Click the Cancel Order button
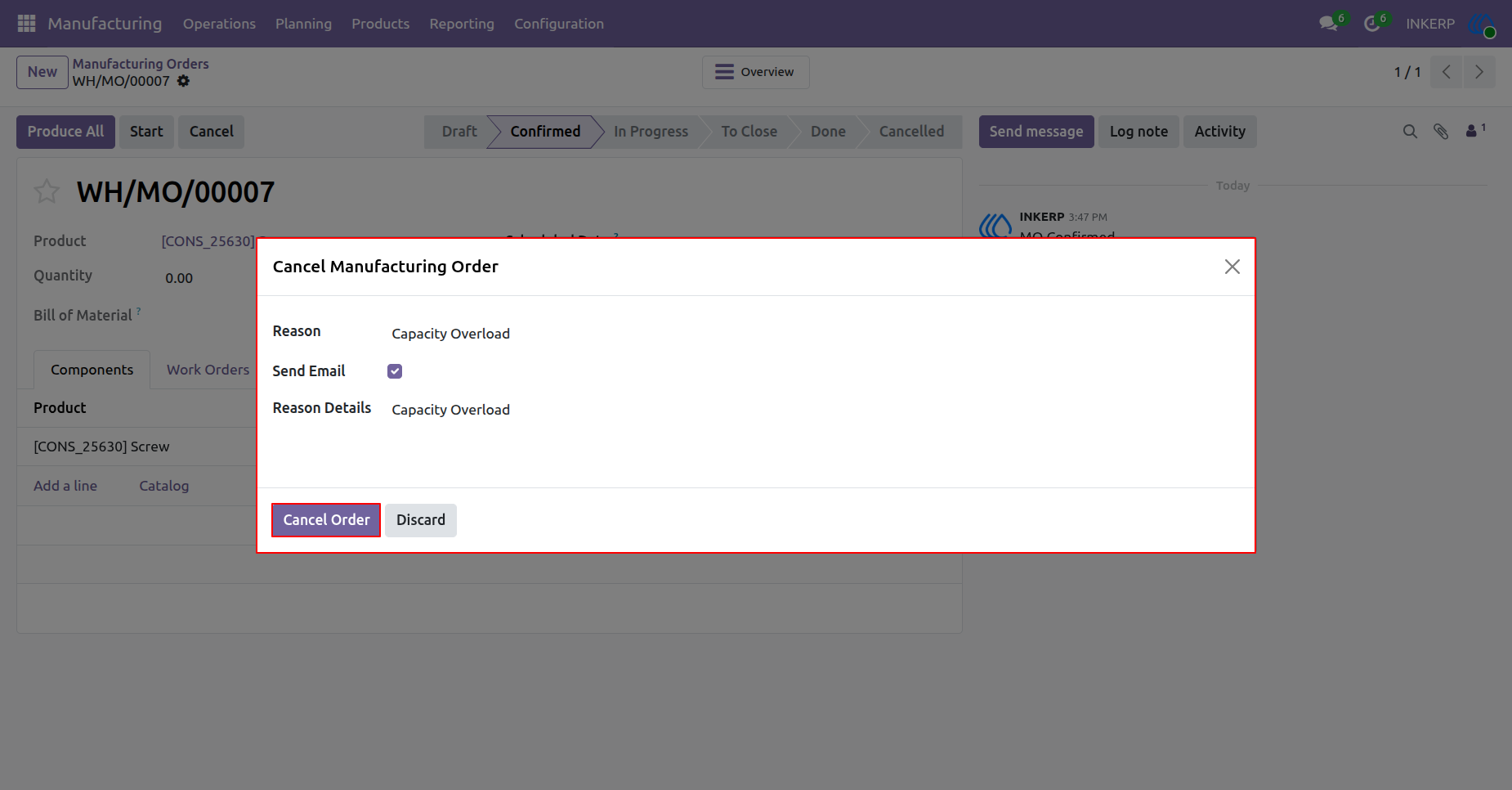Screen dimensions: 1512x790 [326, 520]
